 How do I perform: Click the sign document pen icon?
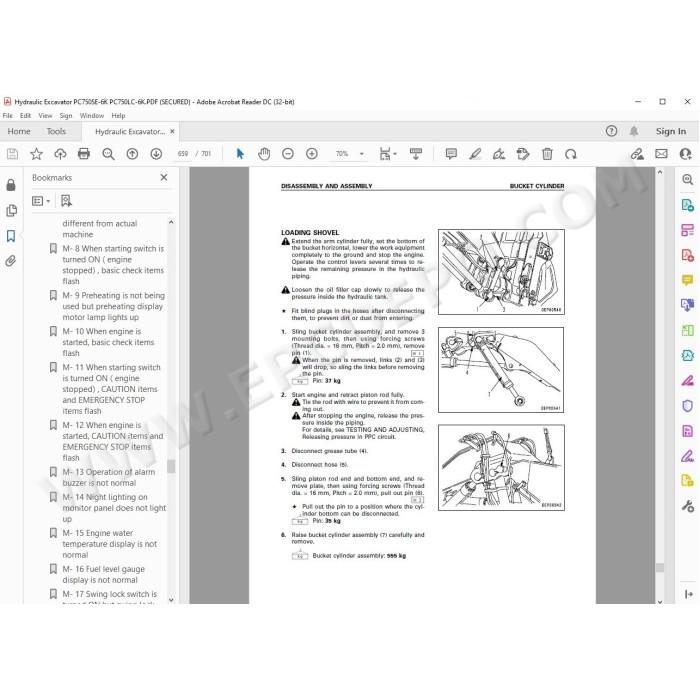click(x=499, y=154)
